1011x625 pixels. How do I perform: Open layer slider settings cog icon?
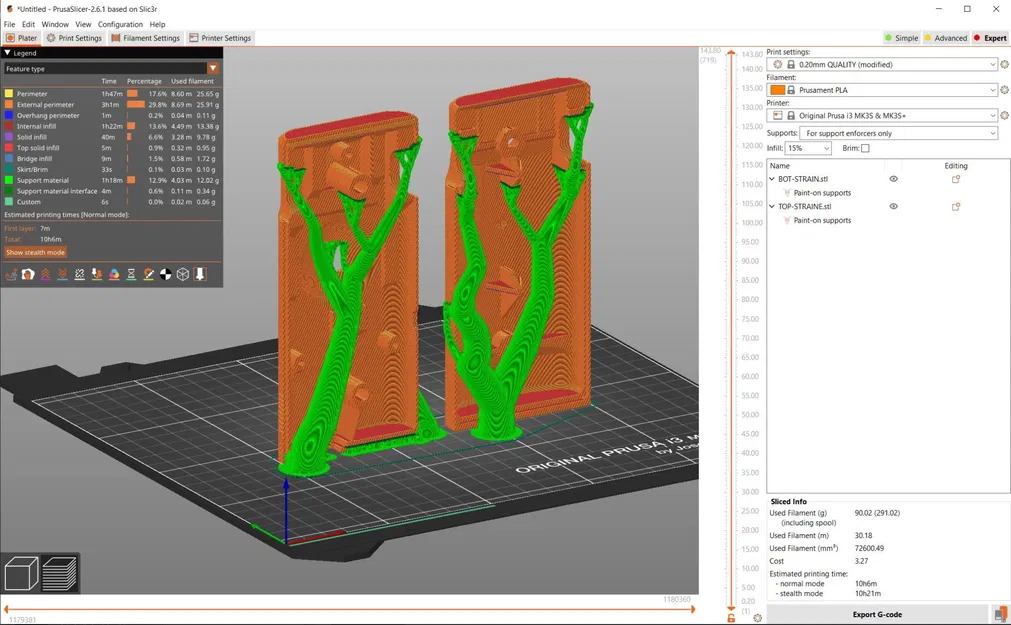coord(758,618)
